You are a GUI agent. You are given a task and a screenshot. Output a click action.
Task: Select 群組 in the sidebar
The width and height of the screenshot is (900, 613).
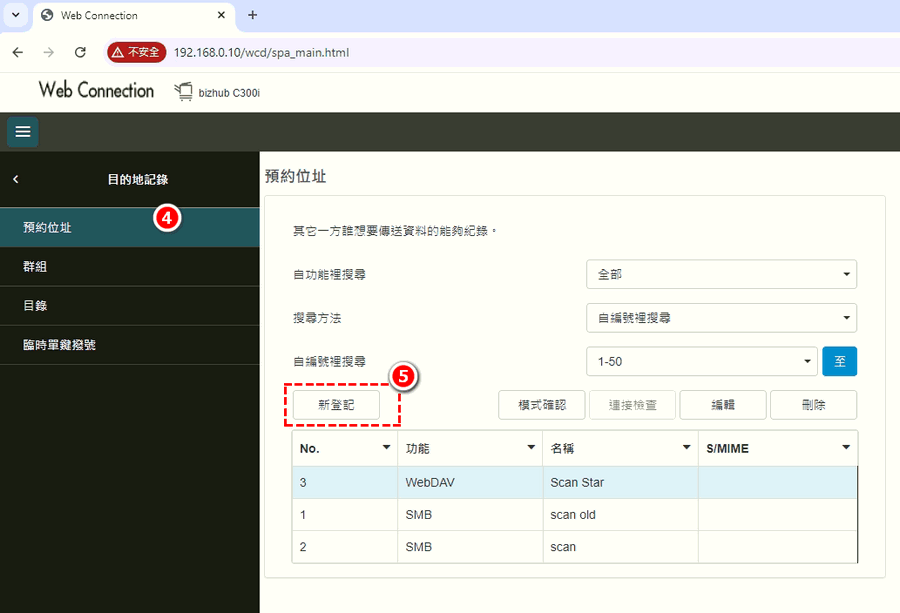[36, 267]
